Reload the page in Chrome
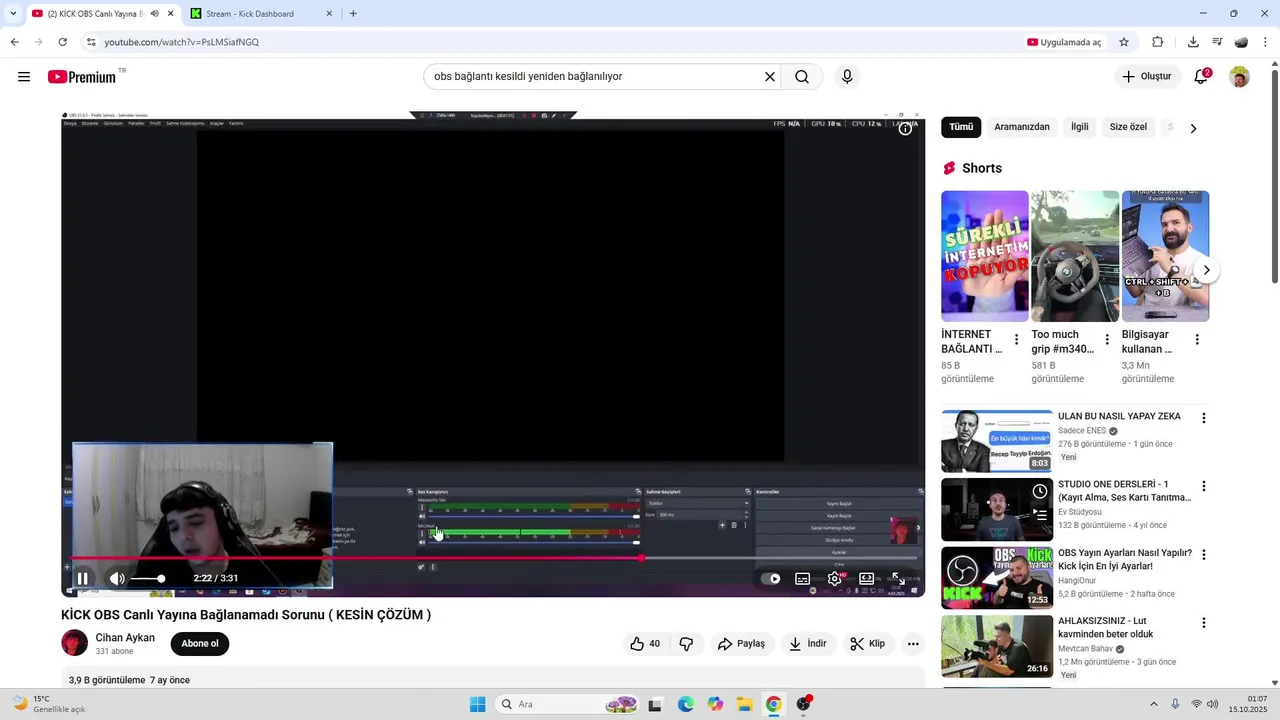 [x=62, y=42]
